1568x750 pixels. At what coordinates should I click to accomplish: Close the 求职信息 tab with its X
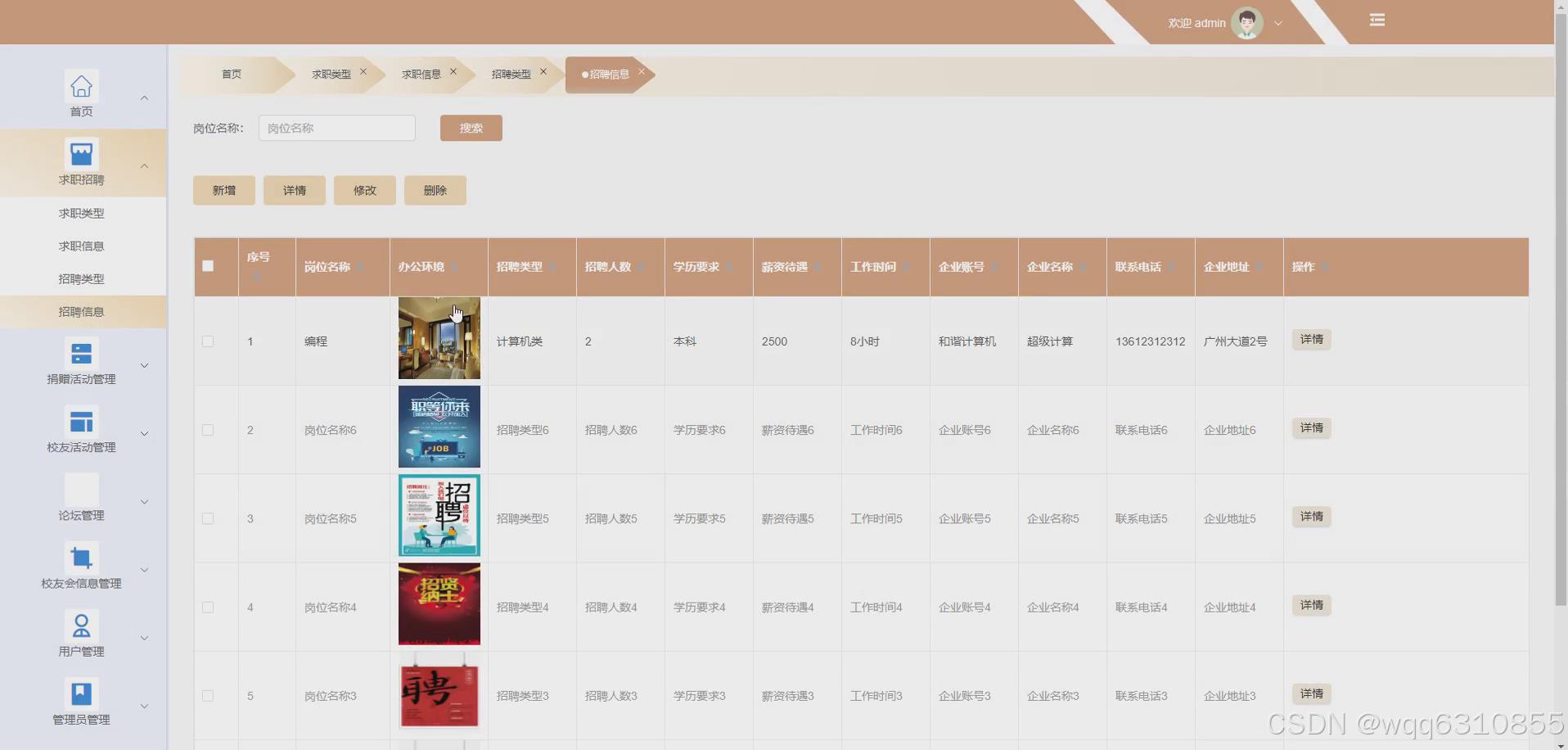453,71
